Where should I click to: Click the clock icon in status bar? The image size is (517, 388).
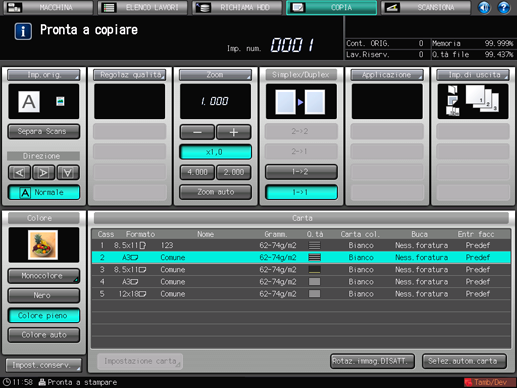pos(6,382)
